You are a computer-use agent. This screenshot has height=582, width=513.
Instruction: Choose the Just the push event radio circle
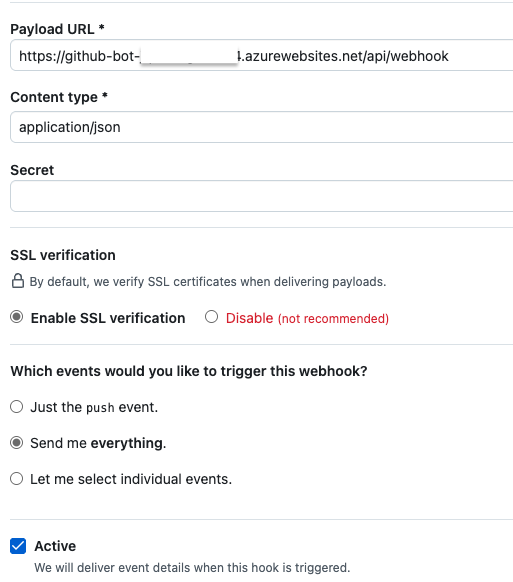point(17,406)
